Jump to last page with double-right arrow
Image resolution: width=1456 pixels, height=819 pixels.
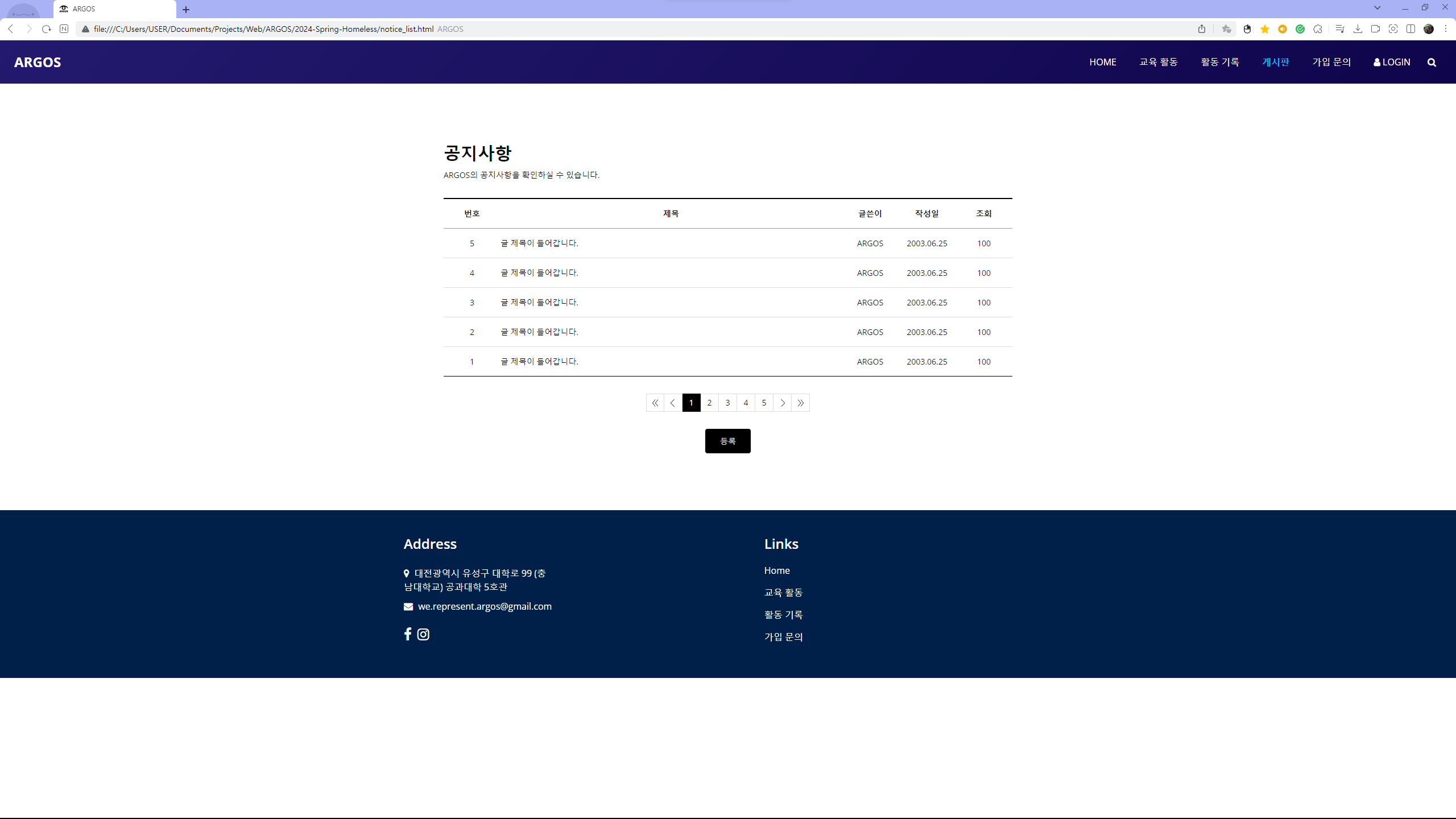pos(800,403)
